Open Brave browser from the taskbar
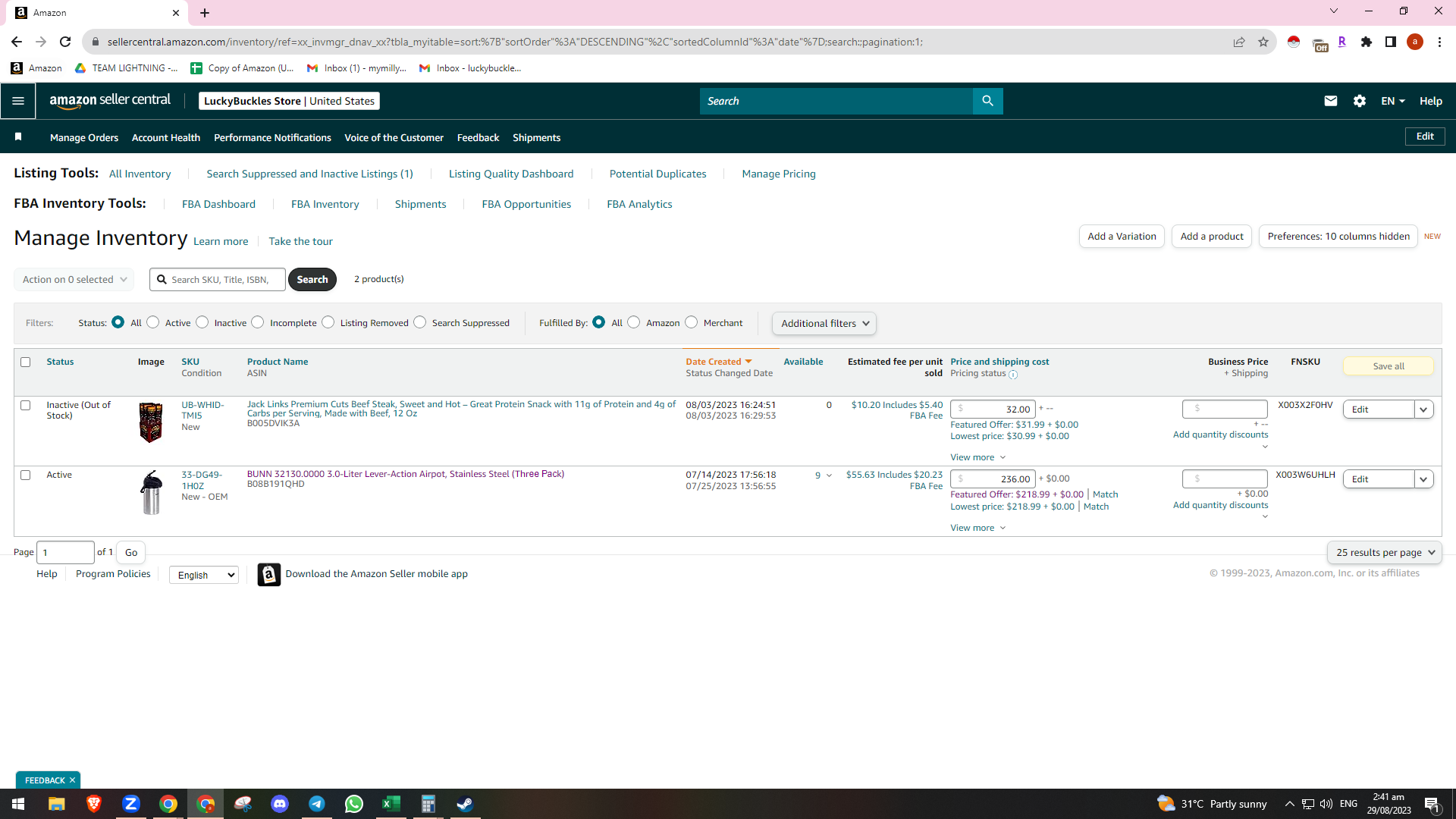This screenshot has height=819, width=1456. click(94, 804)
